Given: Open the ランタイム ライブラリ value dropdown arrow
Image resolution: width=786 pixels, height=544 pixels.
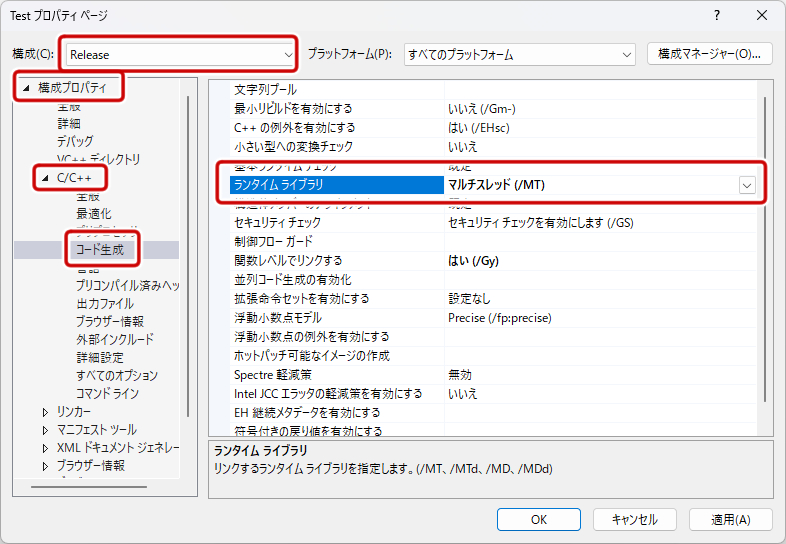Looking at the screenshot, I should click(x=747, y=185).
